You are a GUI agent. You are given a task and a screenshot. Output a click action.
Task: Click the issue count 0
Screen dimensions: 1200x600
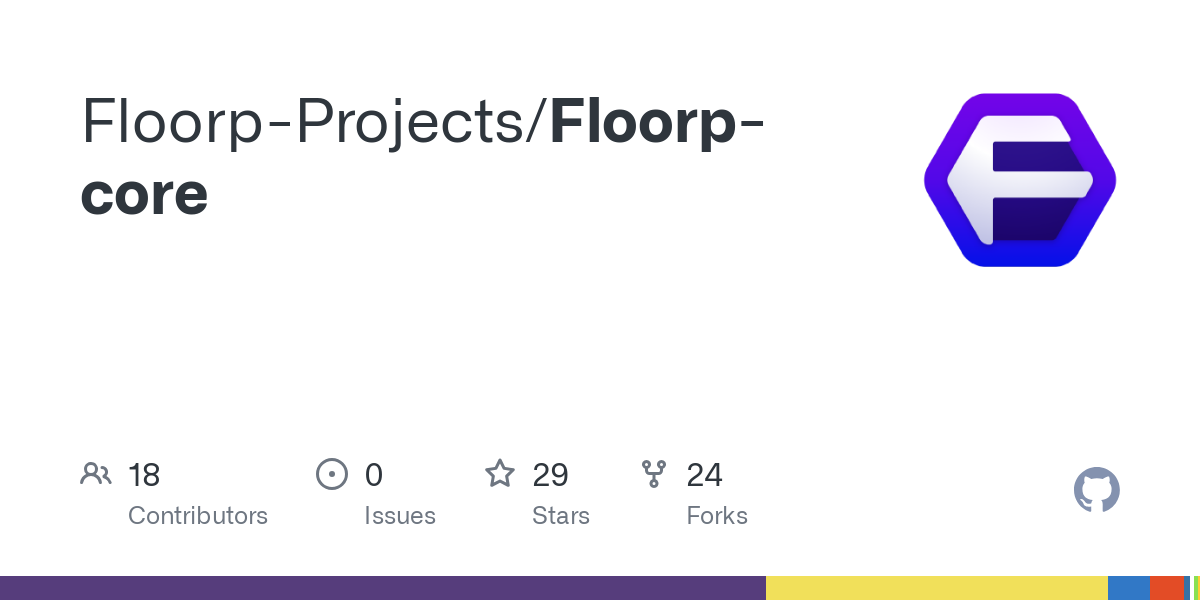tap(374, 475)
